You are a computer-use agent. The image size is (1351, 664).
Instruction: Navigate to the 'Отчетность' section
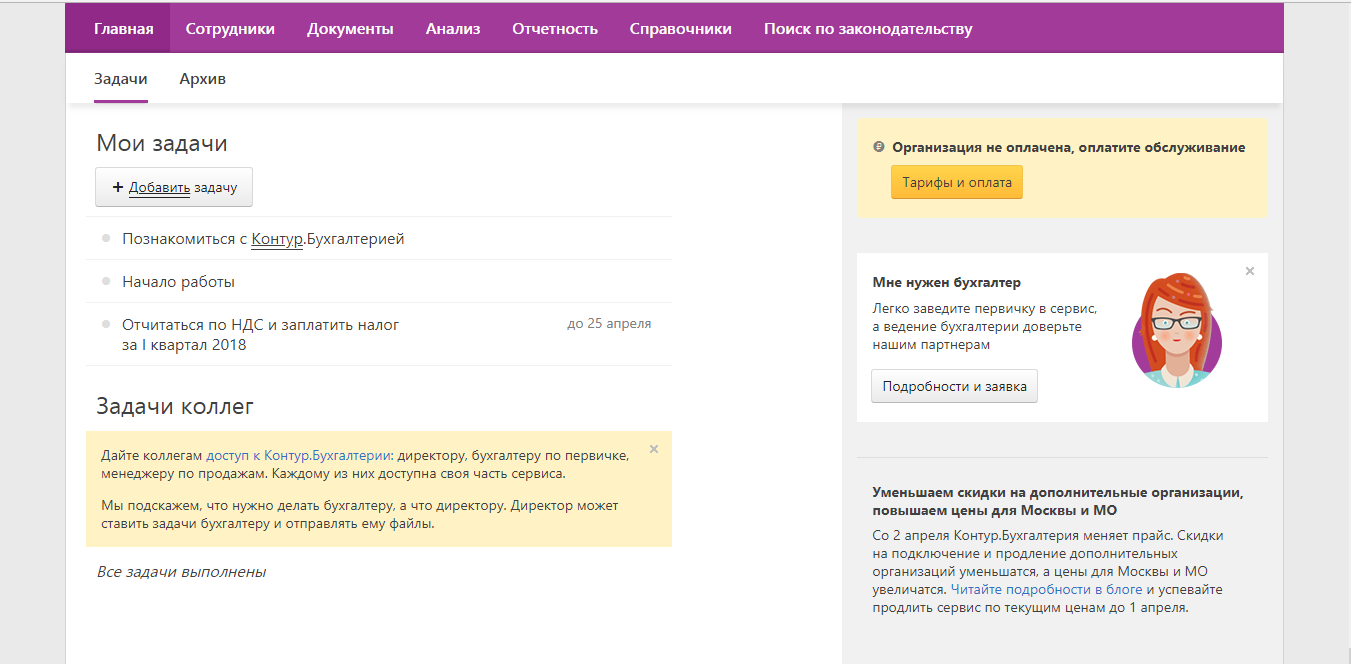click(x=555, y=29)
